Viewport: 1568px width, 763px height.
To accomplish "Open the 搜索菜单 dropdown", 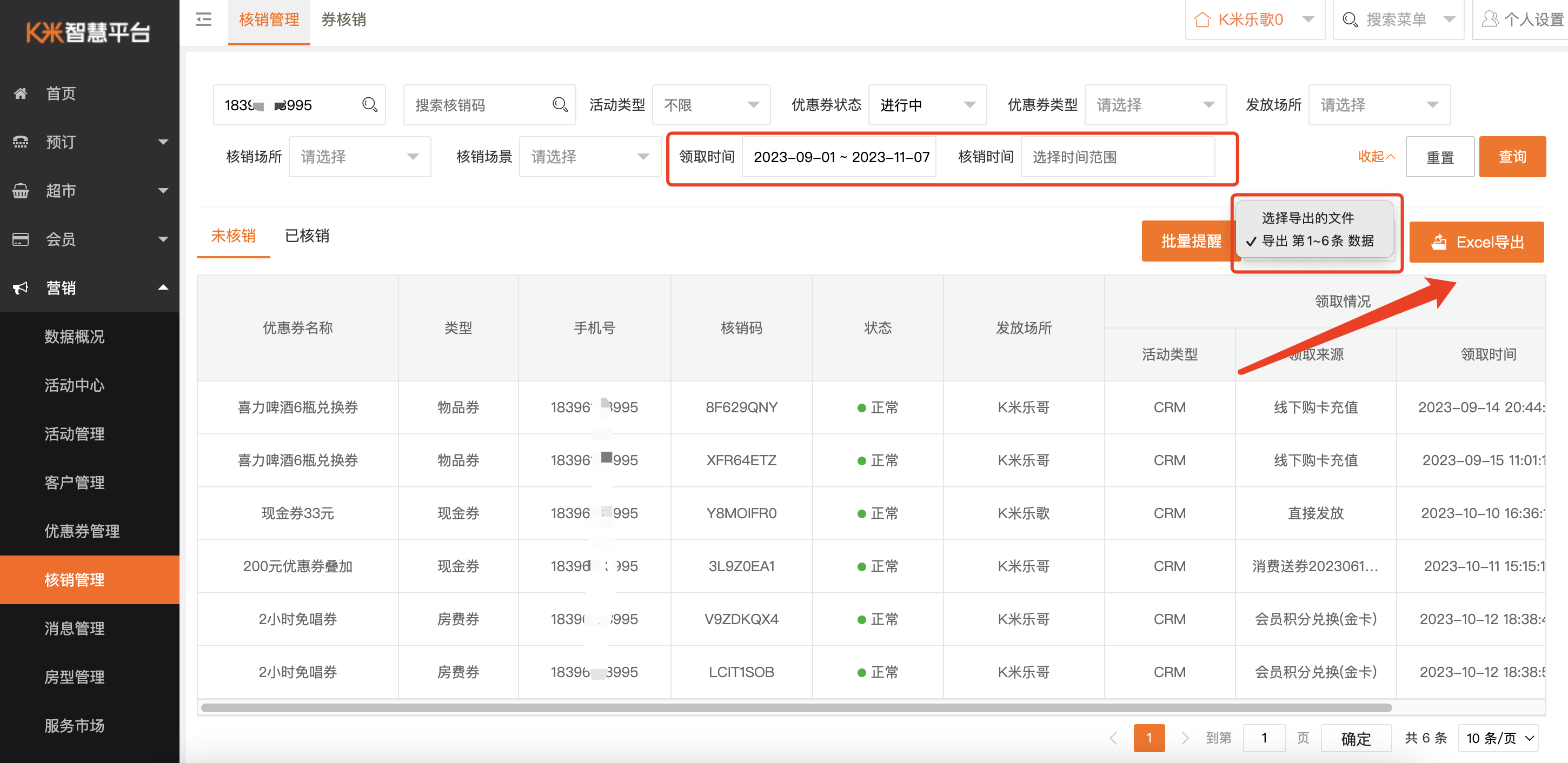I will [x=1398, y=20].
